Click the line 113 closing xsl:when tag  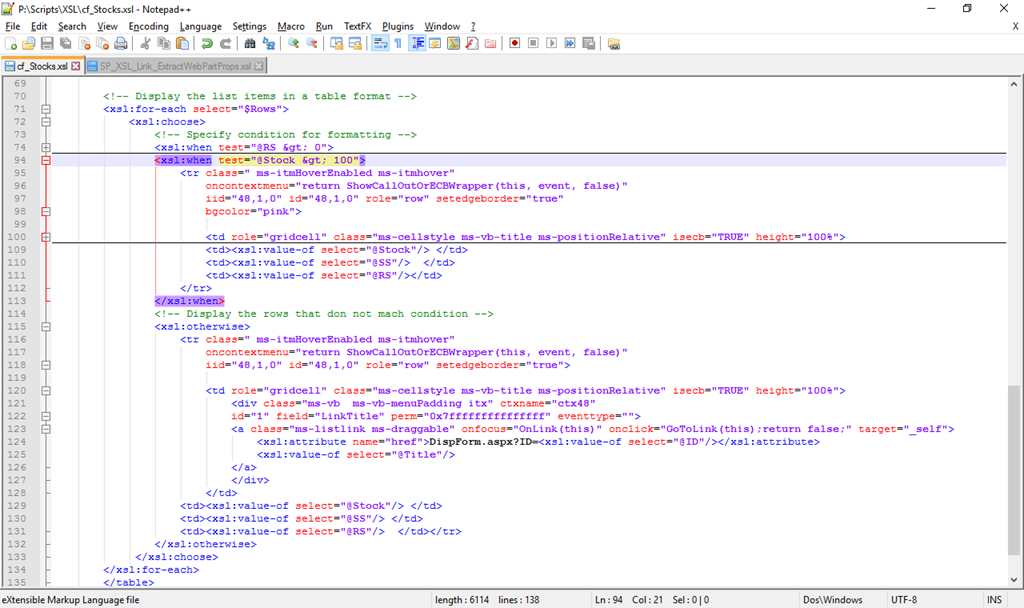coord(189,301)
